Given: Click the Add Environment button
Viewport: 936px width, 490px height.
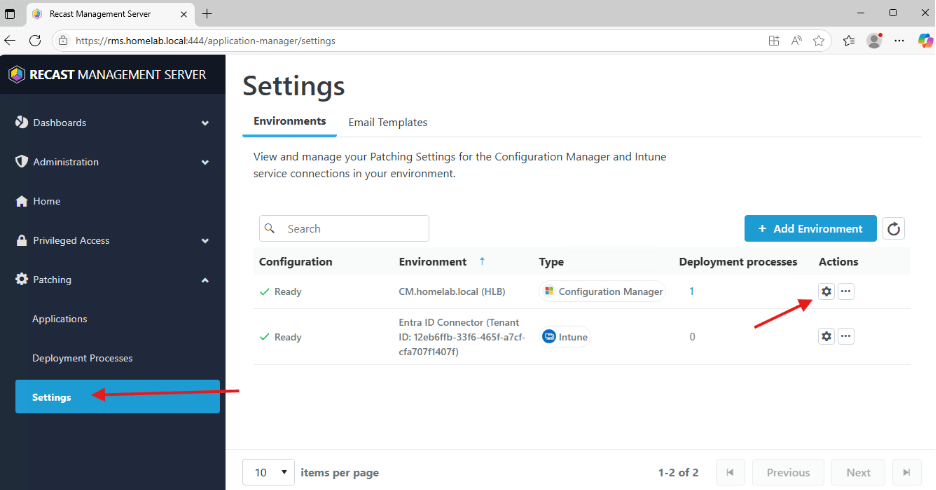Looking at the screenshot, I should coord(810,229).
